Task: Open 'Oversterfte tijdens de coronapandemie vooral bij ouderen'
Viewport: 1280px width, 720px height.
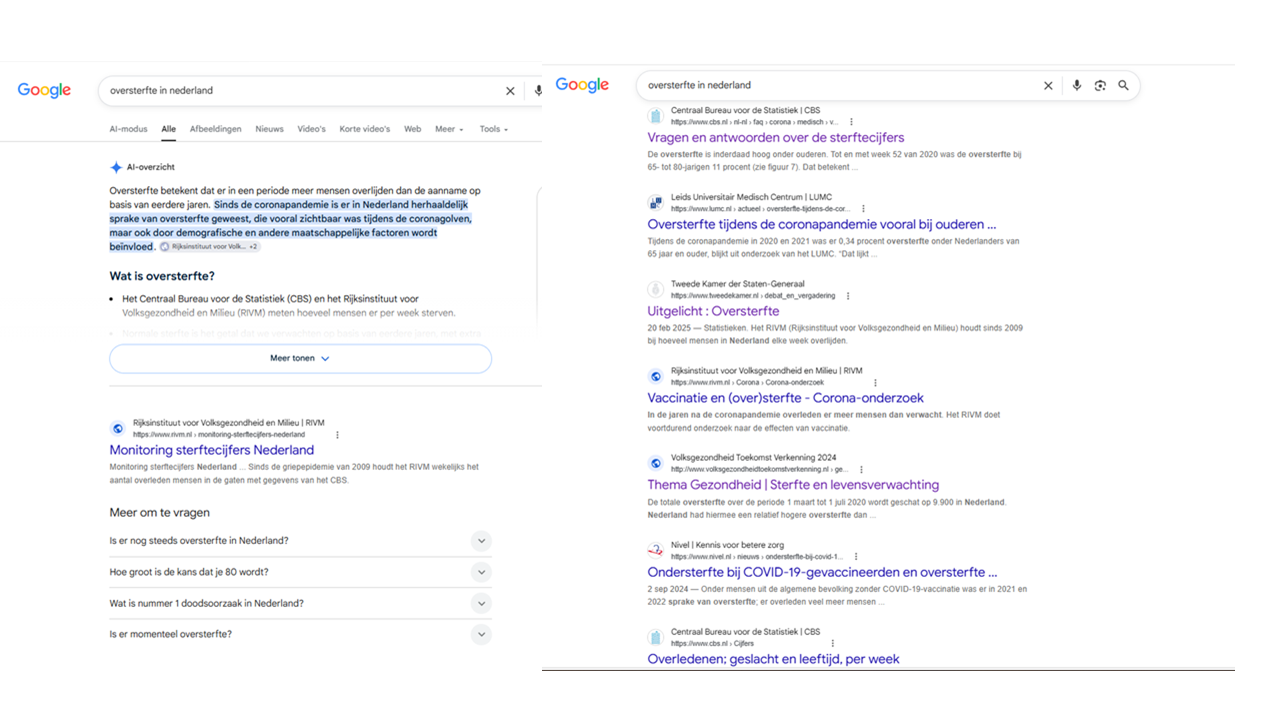Action: pyautogui.click(x=822, y=225)
